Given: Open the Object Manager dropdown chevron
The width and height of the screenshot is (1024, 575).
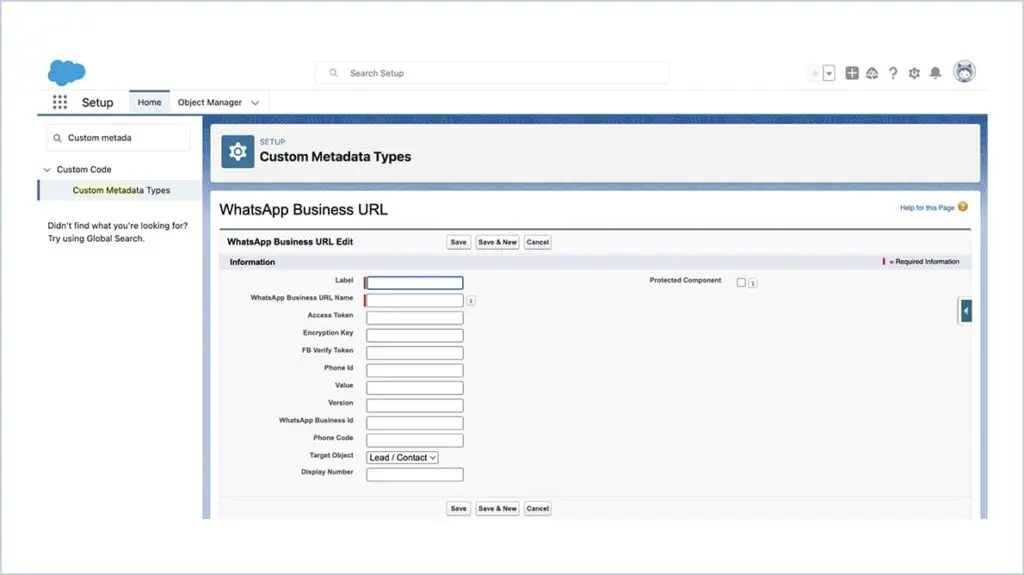Looking at the screenshot, I should pos(255,103).
